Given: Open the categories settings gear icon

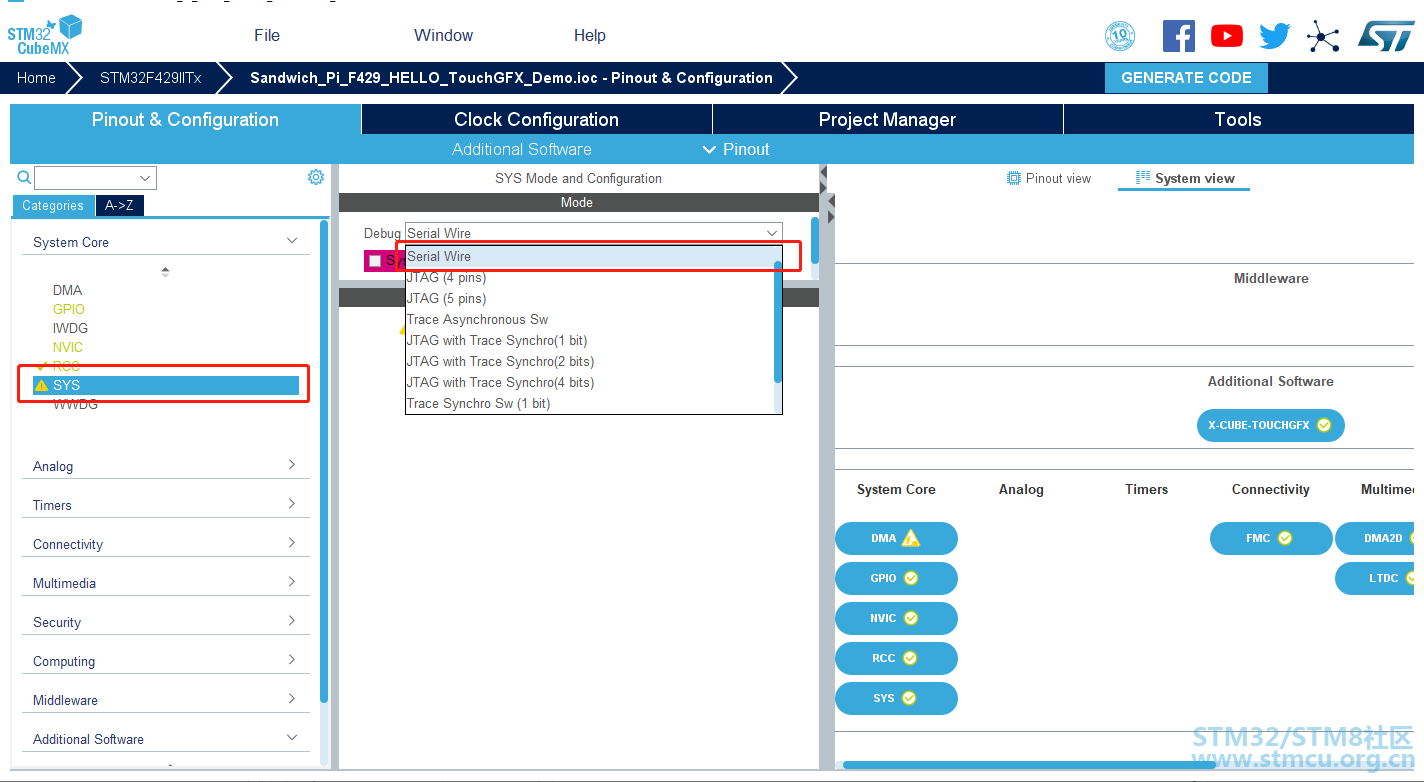Looking at the screenshot, I should (316, 177).
